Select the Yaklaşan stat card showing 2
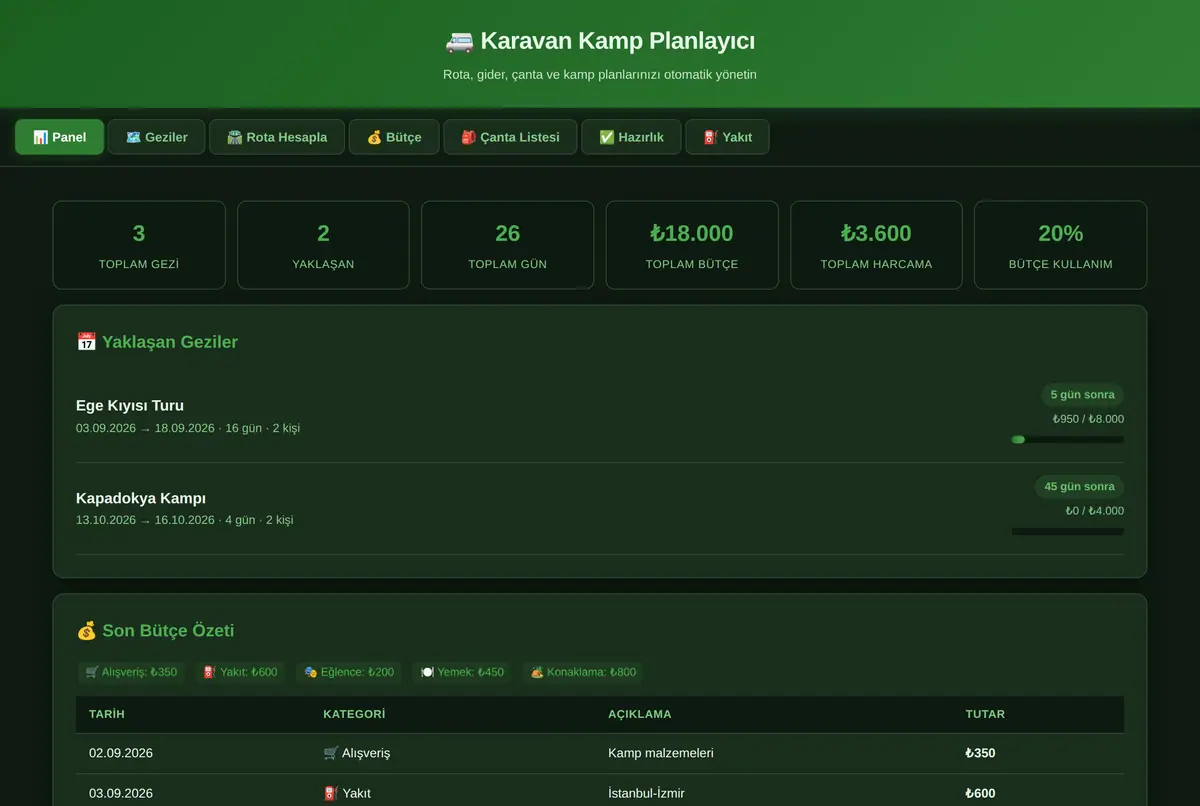This screenshot has width=1200, height=806. click(x=323, y=245)
